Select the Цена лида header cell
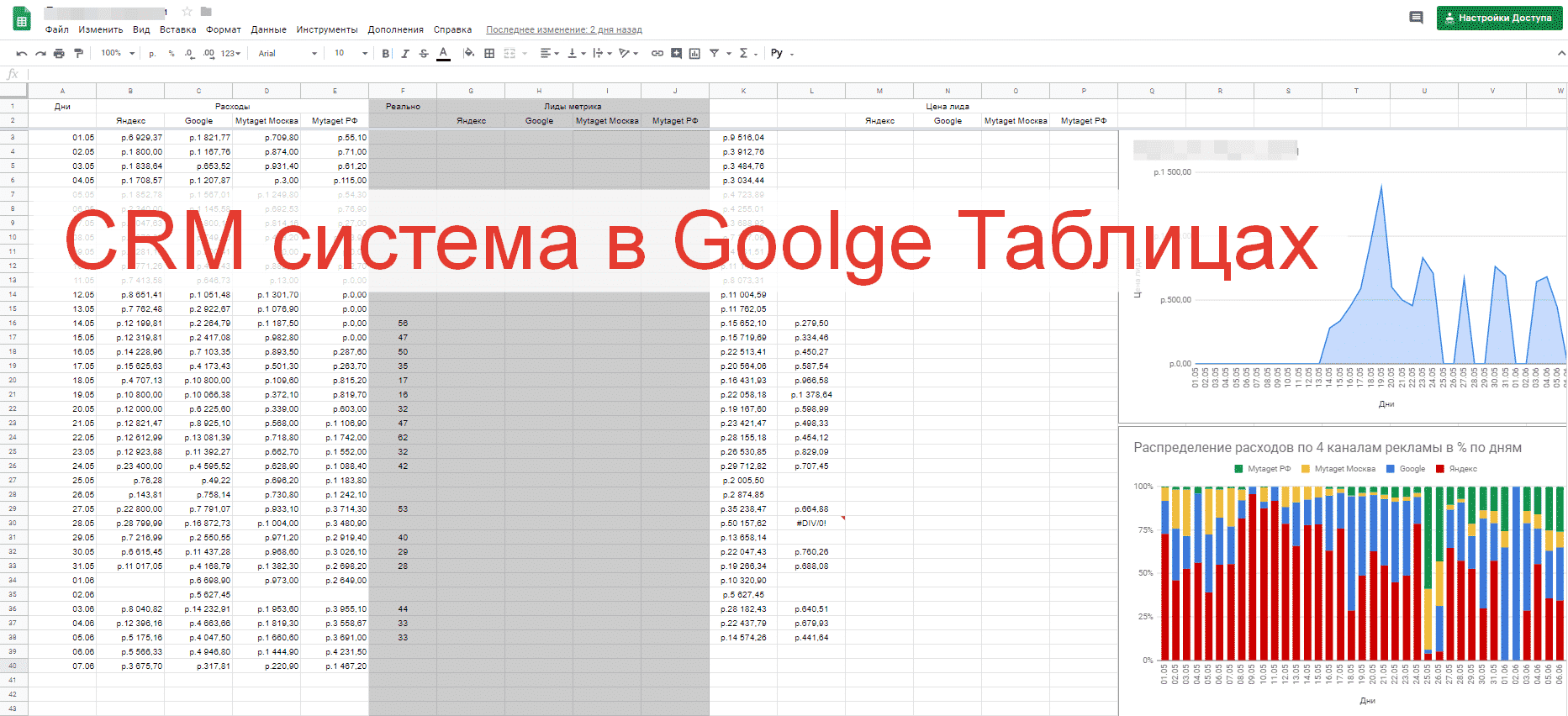The image size is (1568, 716). (x=948, y=107)
